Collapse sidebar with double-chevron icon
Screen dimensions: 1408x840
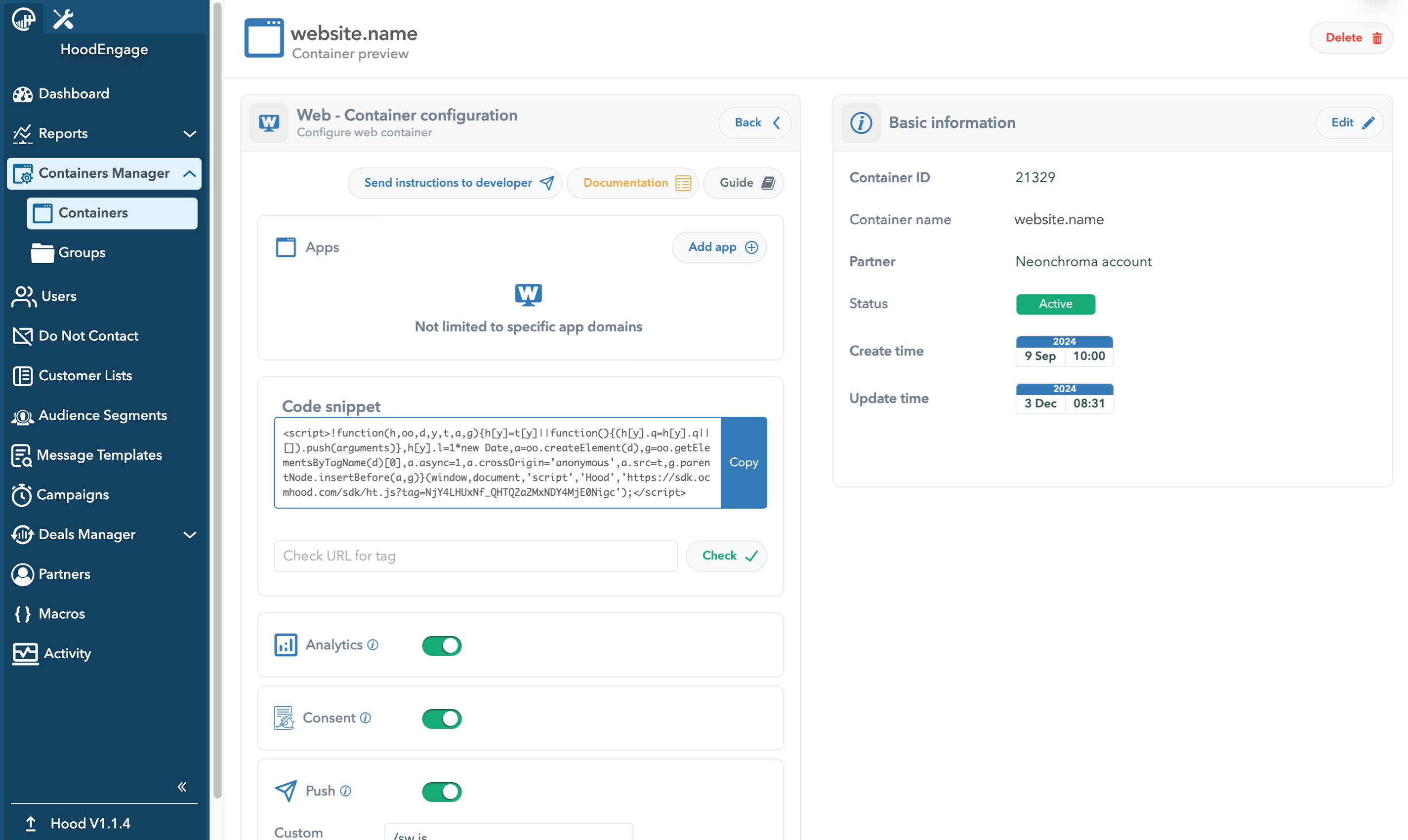coord(182,786)
